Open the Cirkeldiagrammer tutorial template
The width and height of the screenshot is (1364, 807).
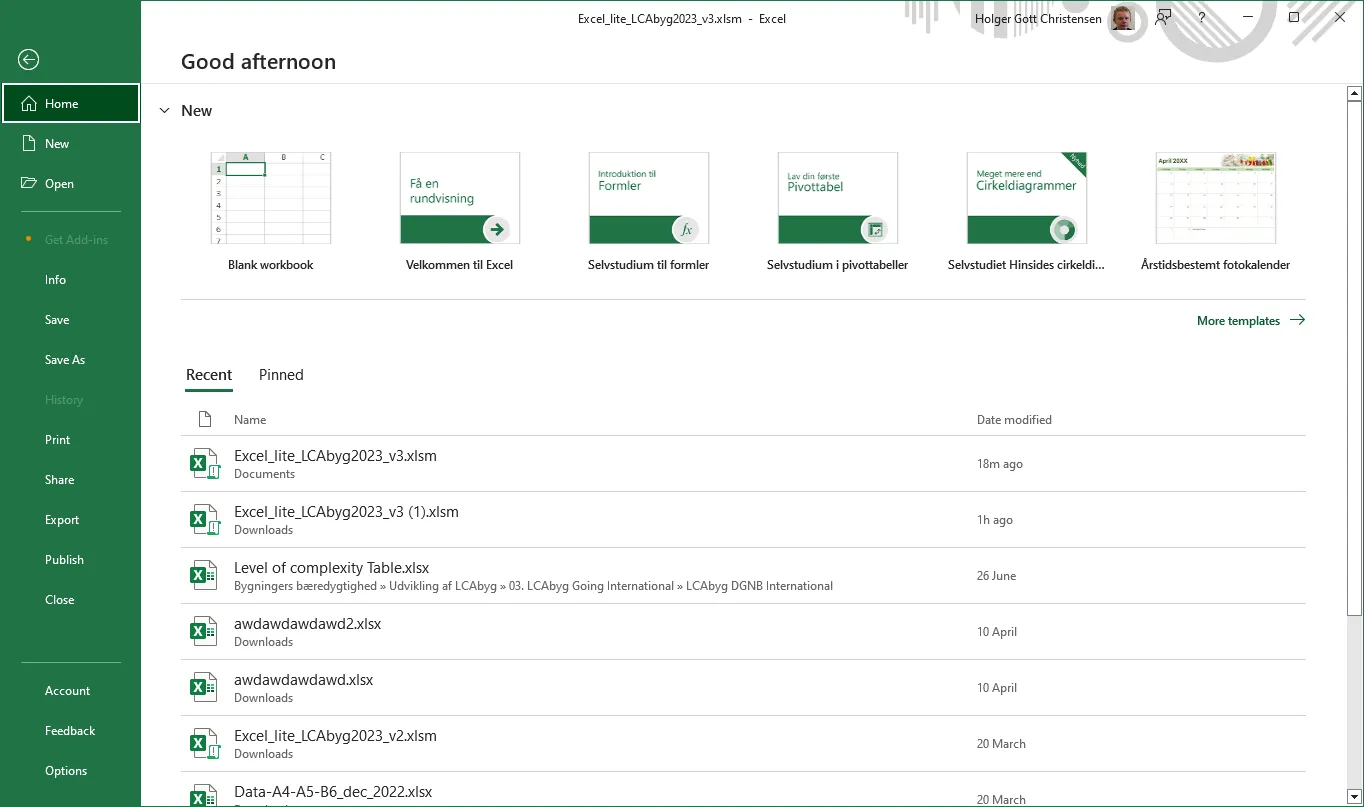pos(1027,212)
